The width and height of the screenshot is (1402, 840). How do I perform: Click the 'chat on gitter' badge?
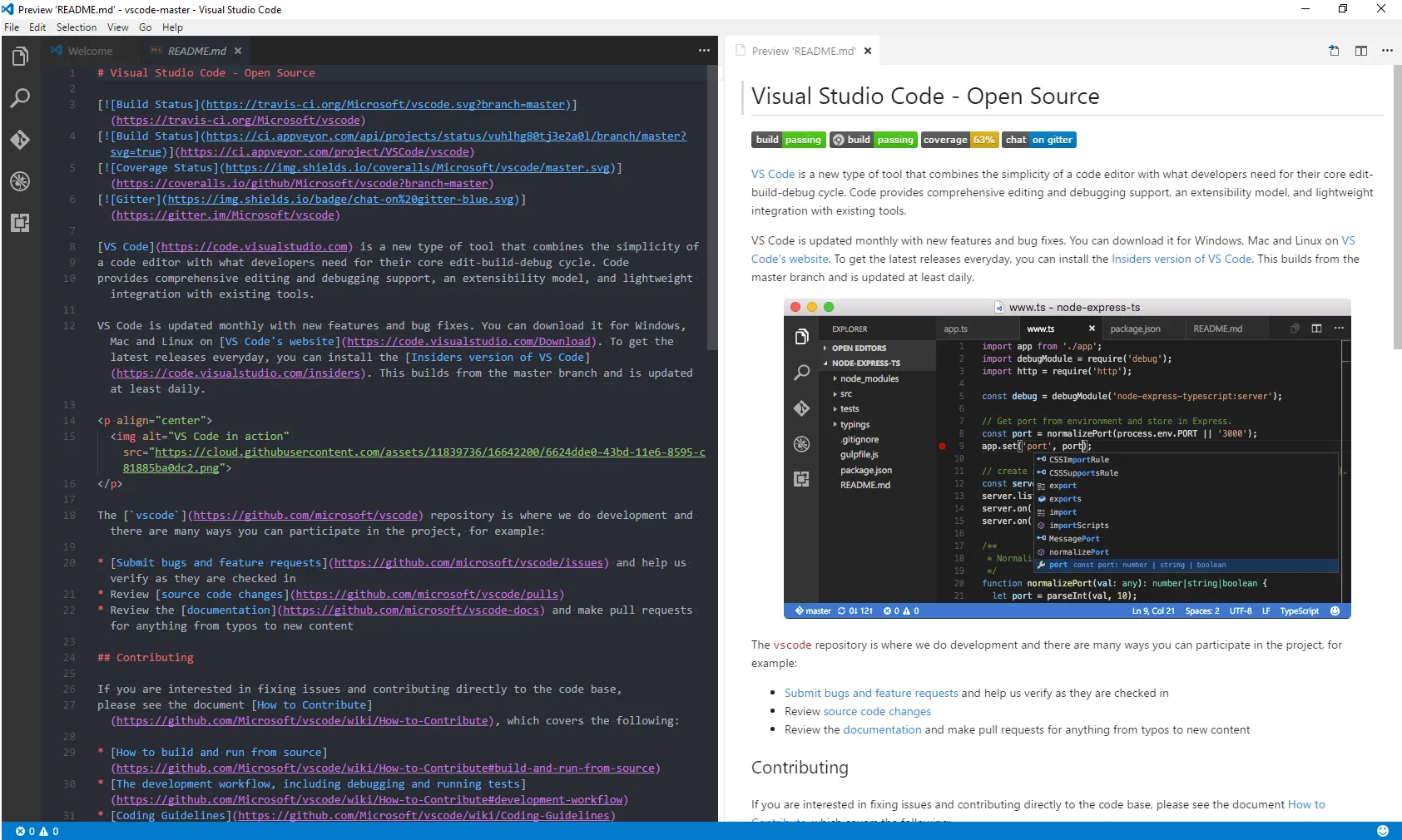pyautogui.click(x=1039, y=140)
